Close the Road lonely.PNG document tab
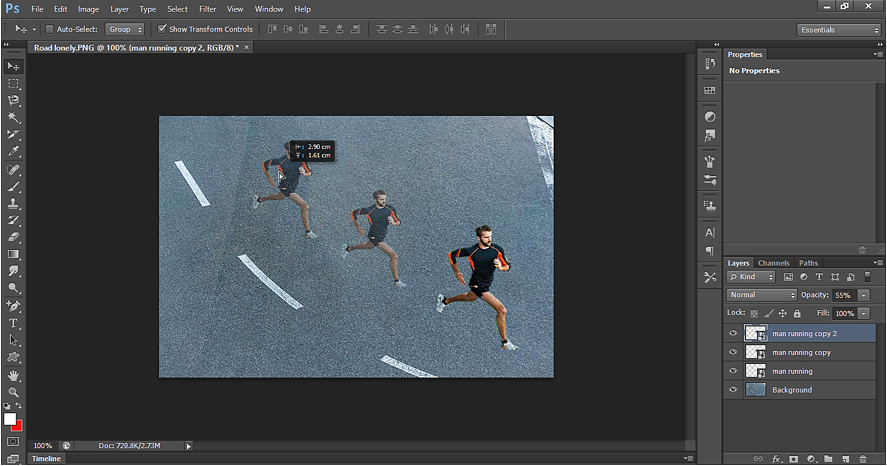 246,48
